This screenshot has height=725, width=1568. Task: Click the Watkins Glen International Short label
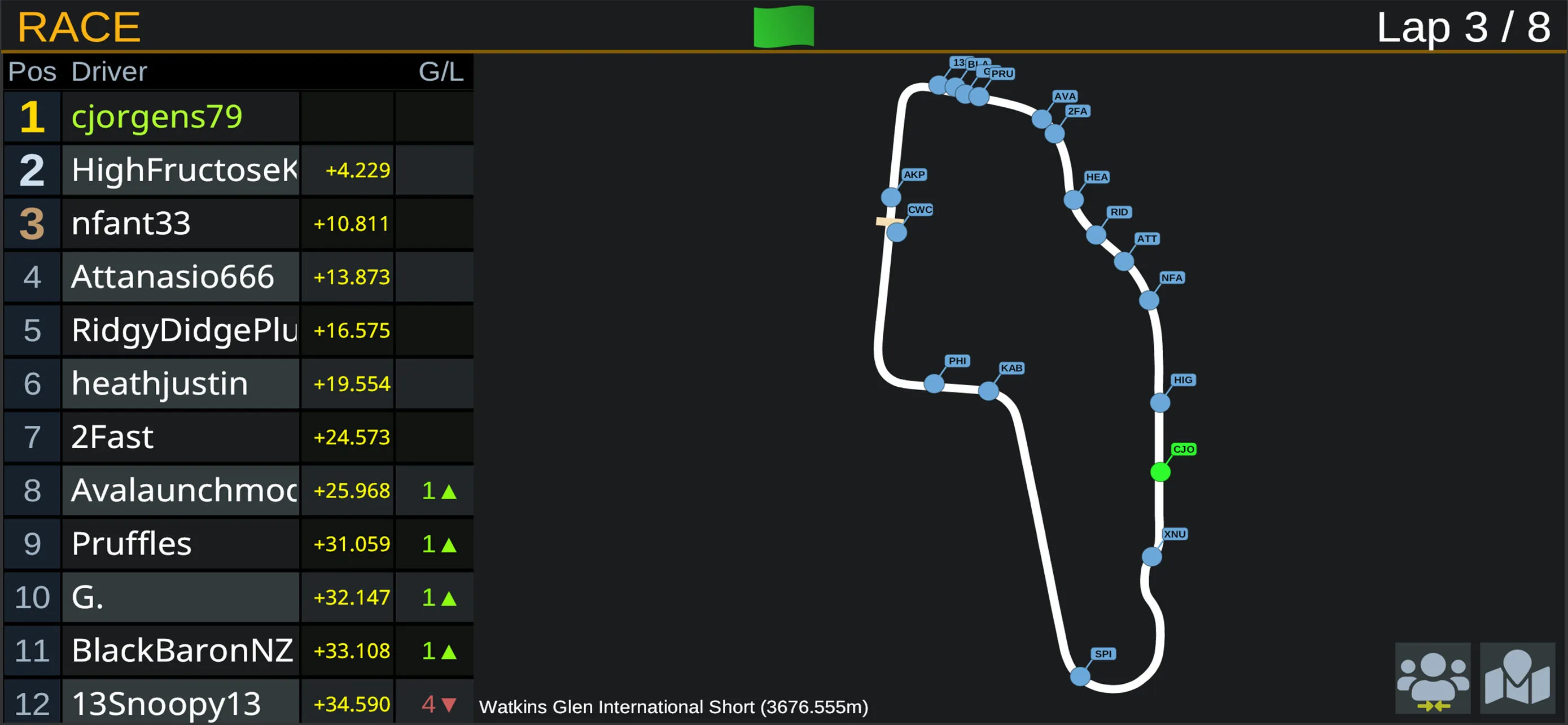pos(673,707)
